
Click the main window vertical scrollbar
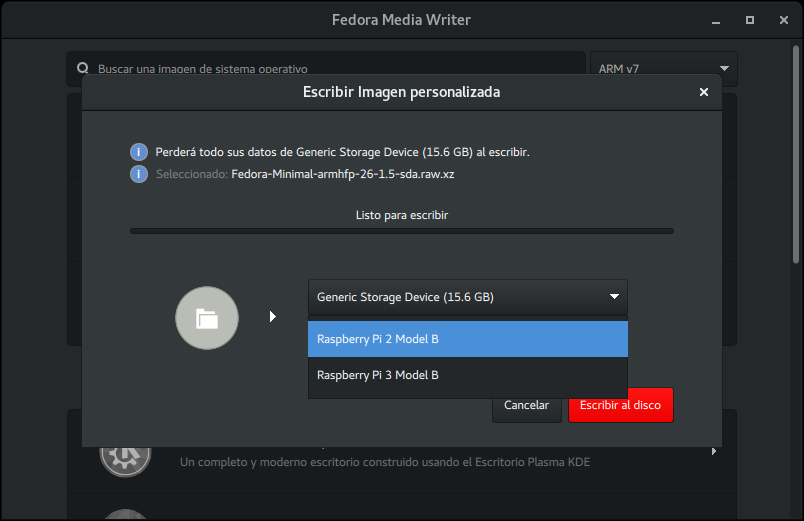pos(796,155)
